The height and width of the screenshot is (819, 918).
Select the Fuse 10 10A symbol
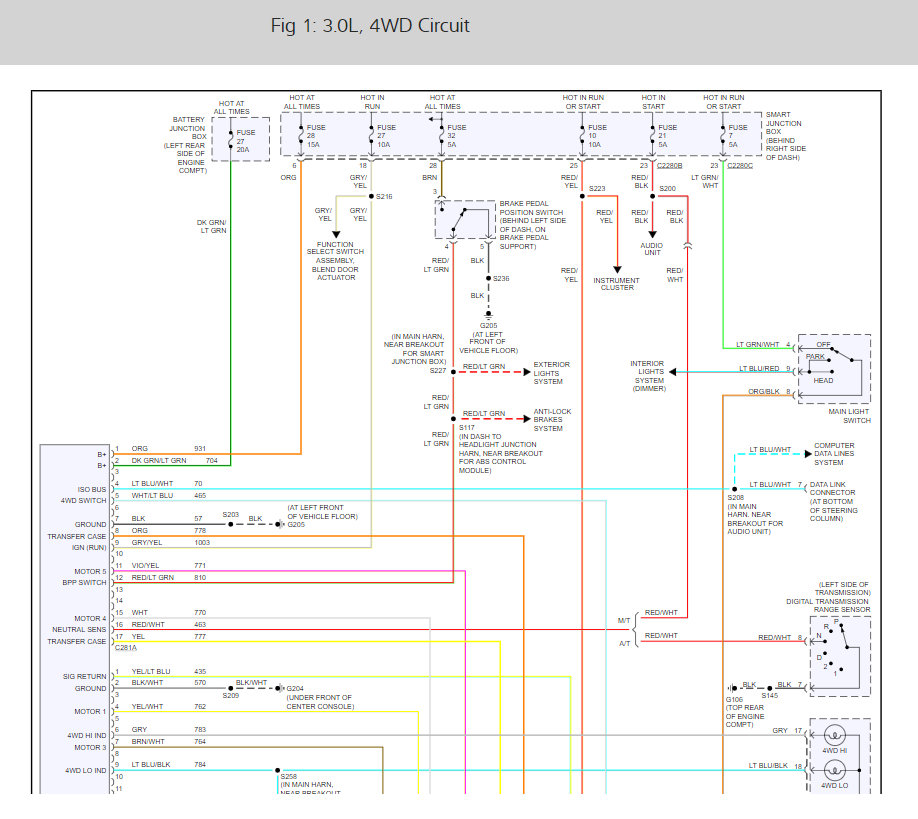pyautogui.click(x=582, y=136)
